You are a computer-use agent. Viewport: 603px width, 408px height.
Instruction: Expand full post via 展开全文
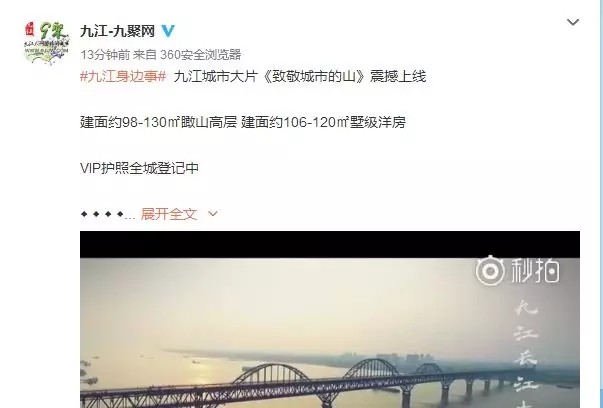[169, 214]
